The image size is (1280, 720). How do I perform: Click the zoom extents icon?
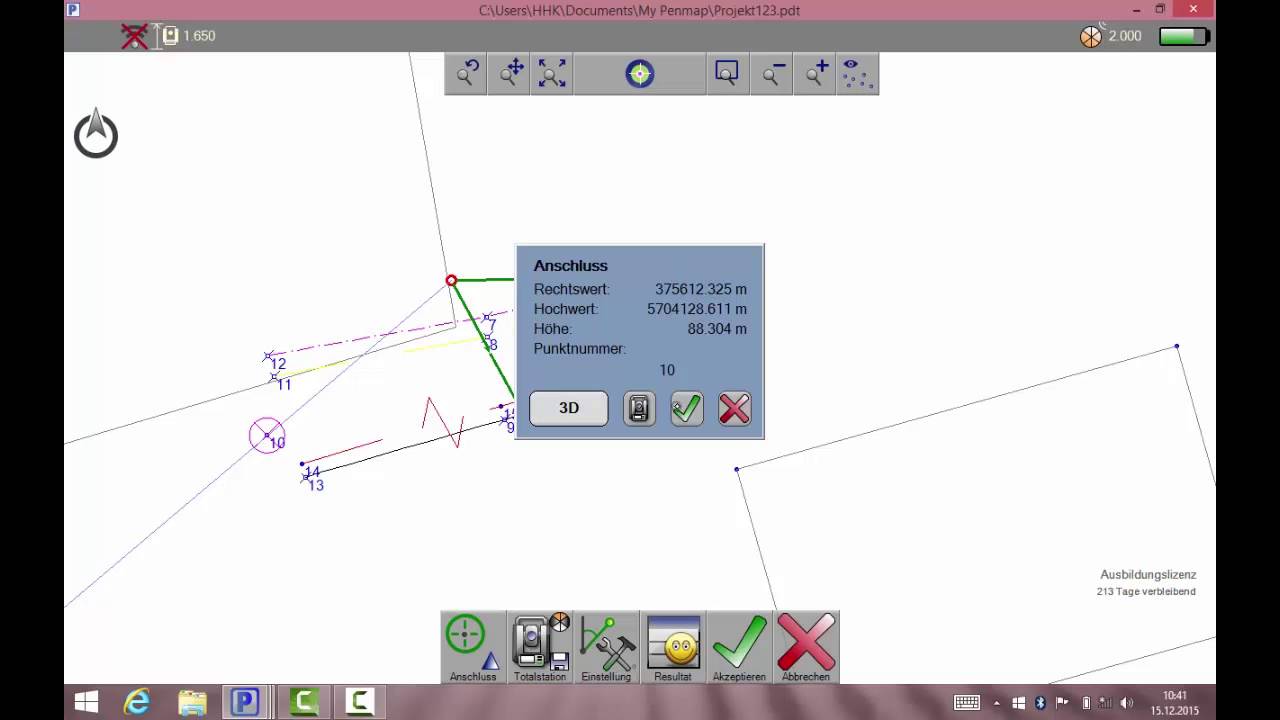point(552,74)
